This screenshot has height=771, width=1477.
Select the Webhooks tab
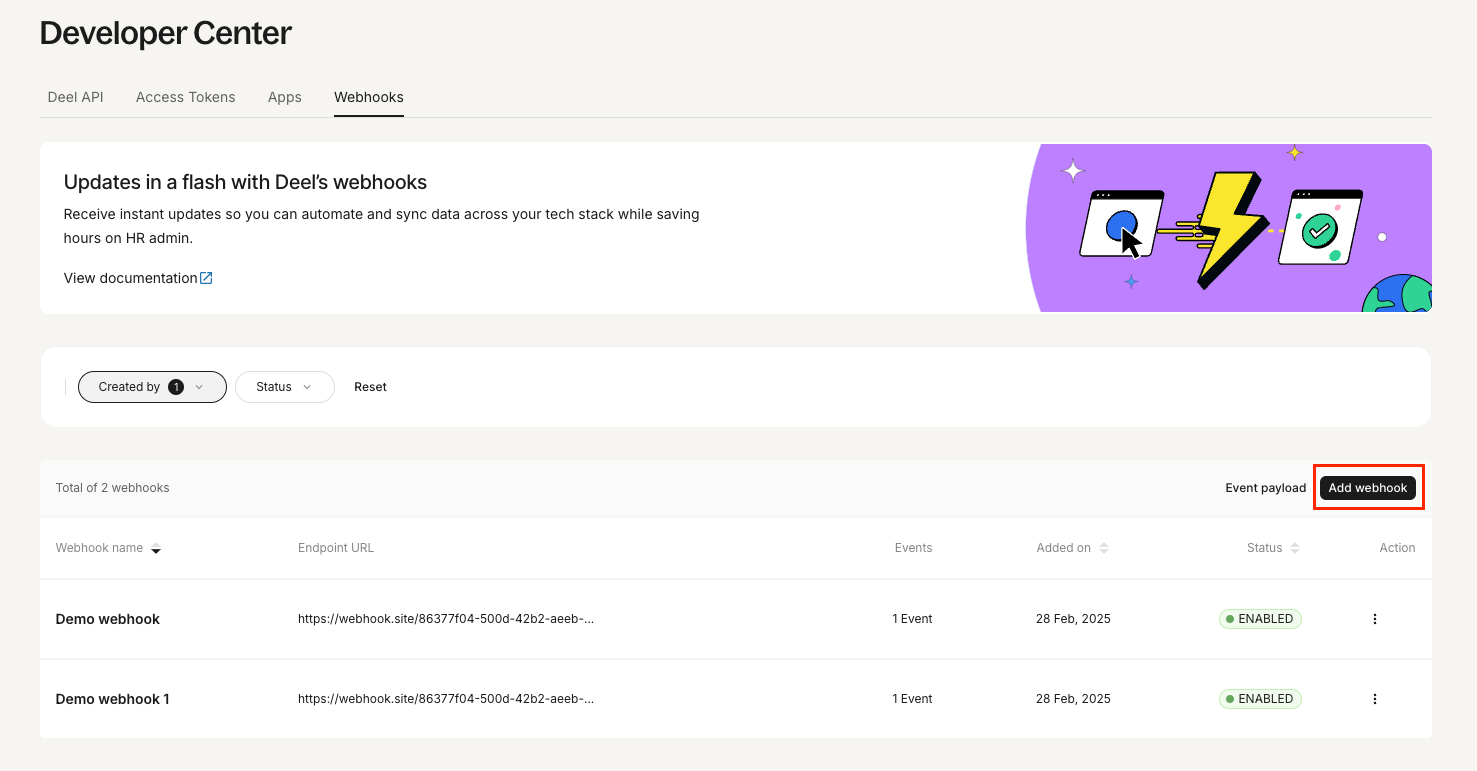tap(369, 97)
